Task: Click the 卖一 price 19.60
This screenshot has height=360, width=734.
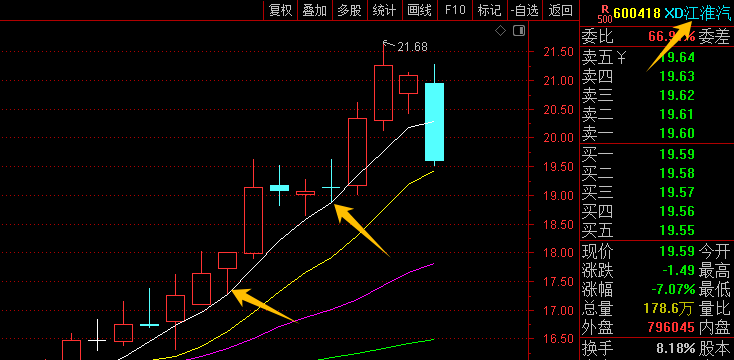Action: (x=677, y=134)
